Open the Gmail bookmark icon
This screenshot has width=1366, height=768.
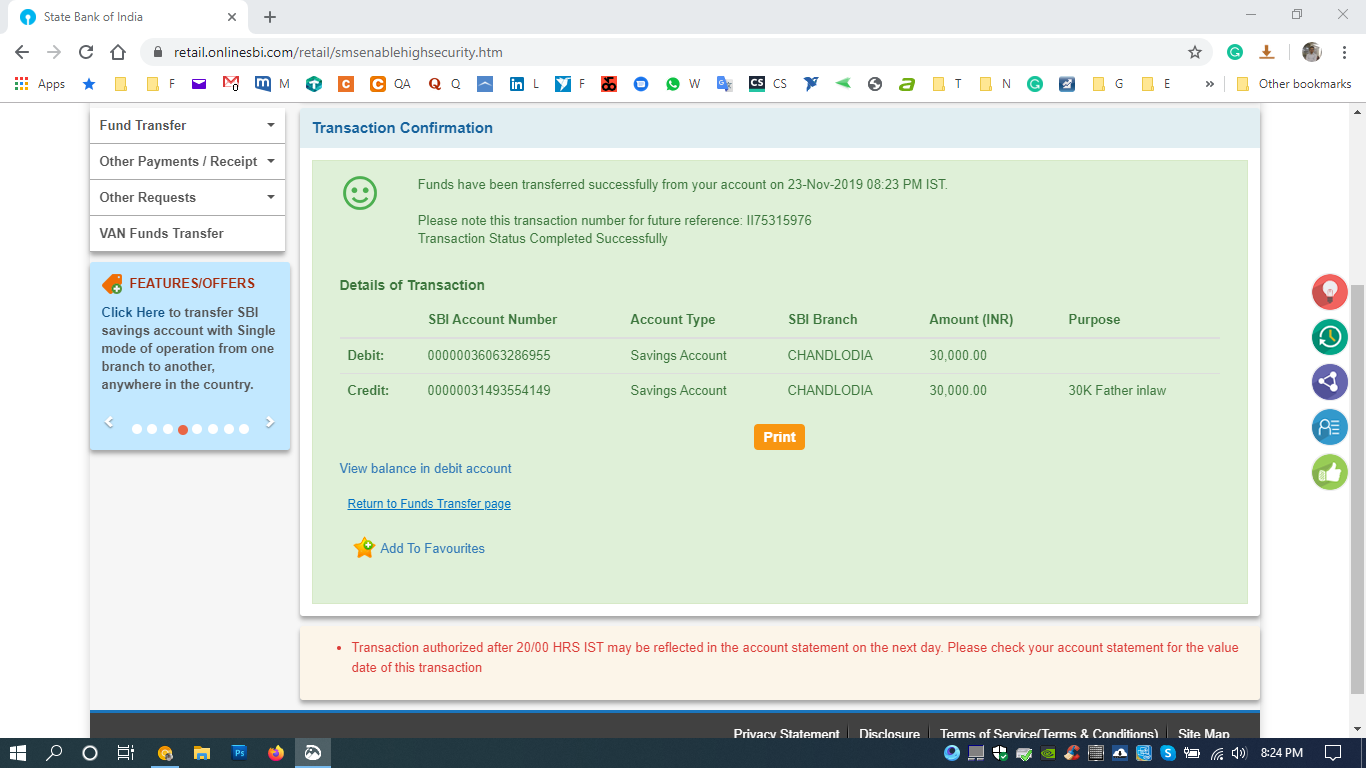click(x=230, y=84)
